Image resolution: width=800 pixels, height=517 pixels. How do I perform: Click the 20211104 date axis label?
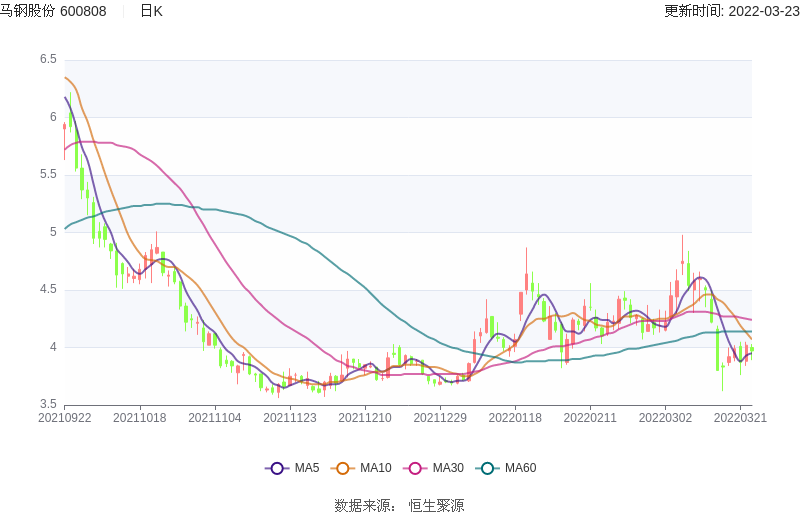click(214, 418)
